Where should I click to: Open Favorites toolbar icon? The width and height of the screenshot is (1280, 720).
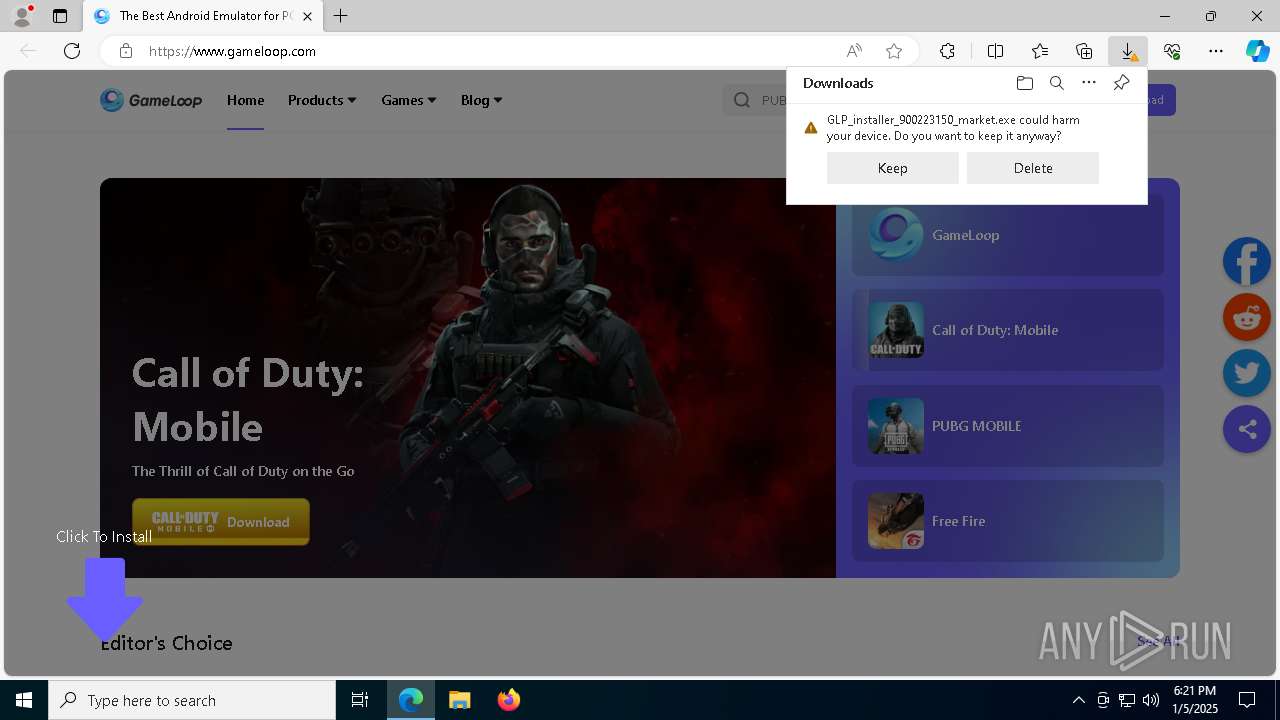click(x=1040, y=51)
